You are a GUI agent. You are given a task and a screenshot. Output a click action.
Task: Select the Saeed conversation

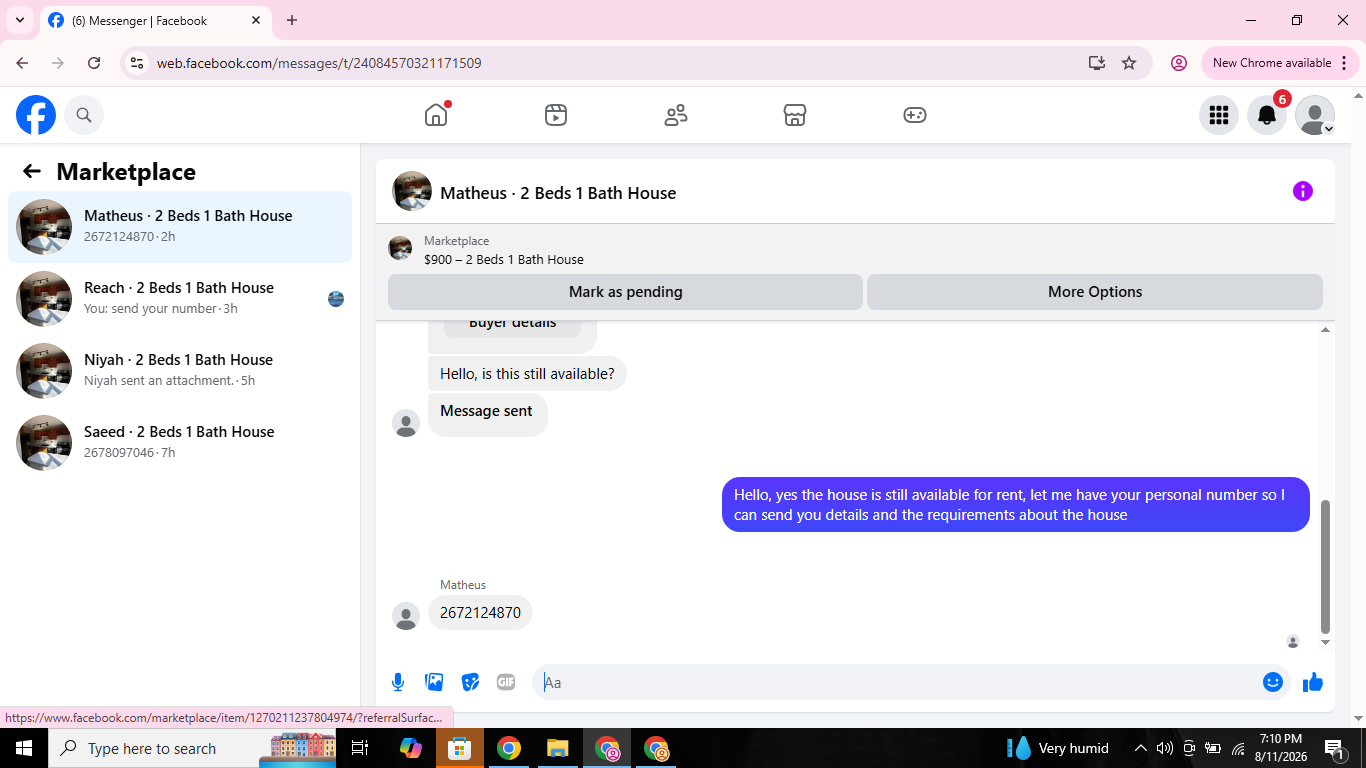click(x=180, y=443)
